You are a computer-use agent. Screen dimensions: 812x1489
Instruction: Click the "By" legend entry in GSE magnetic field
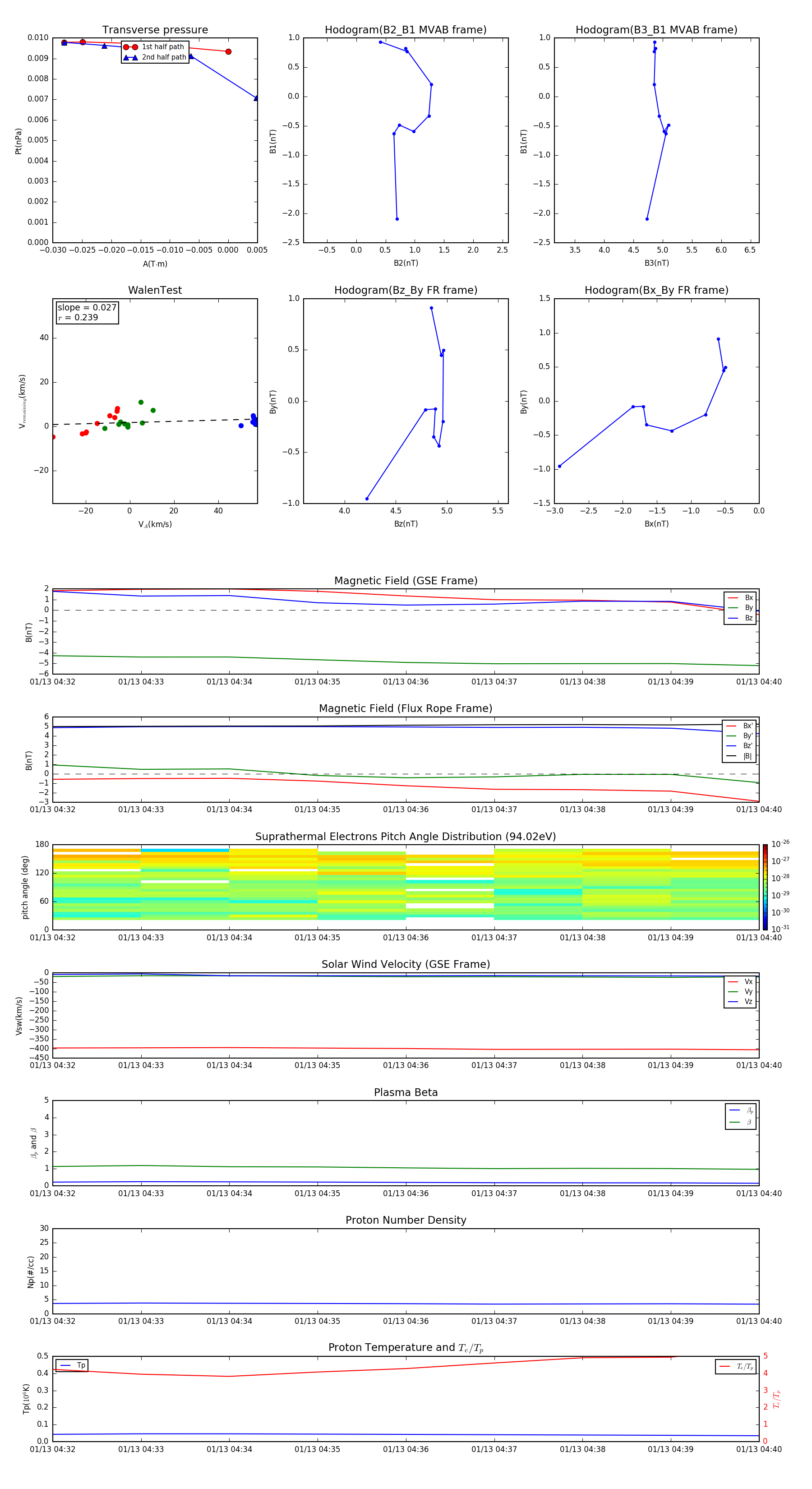point(741,608)
